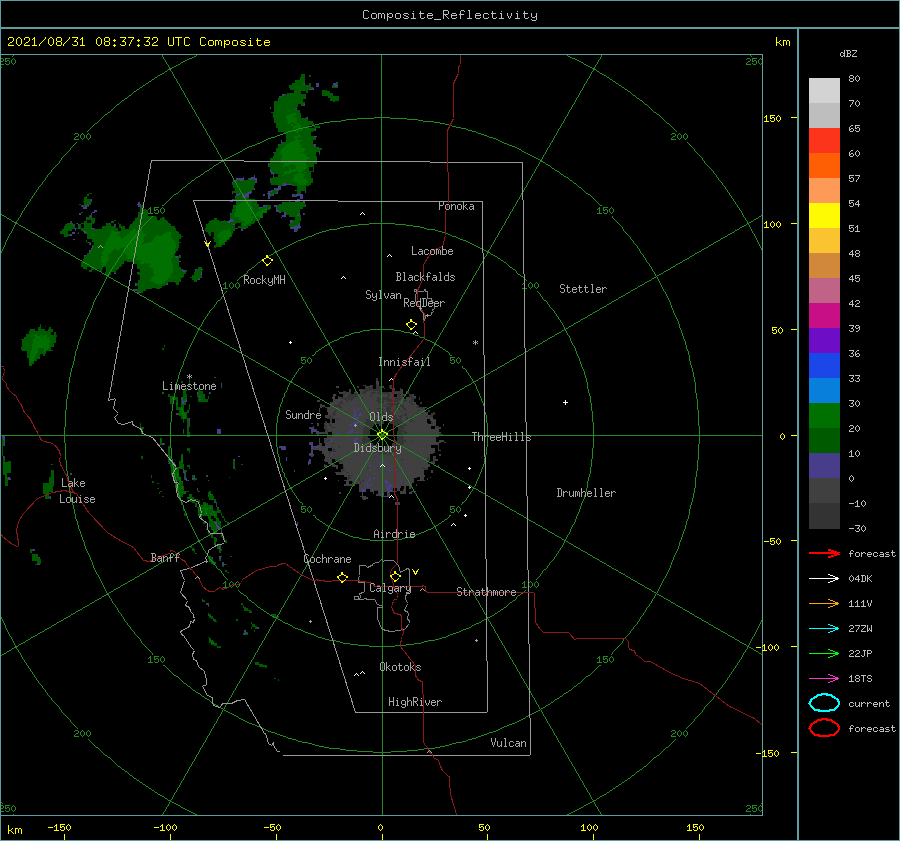
Task: Click the Limestone label
Action: click(x=189, y=386)
